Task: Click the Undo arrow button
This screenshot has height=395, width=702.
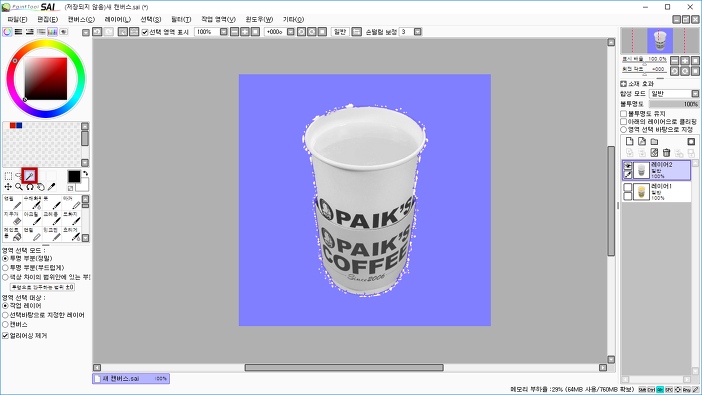Action: point(97,32)
